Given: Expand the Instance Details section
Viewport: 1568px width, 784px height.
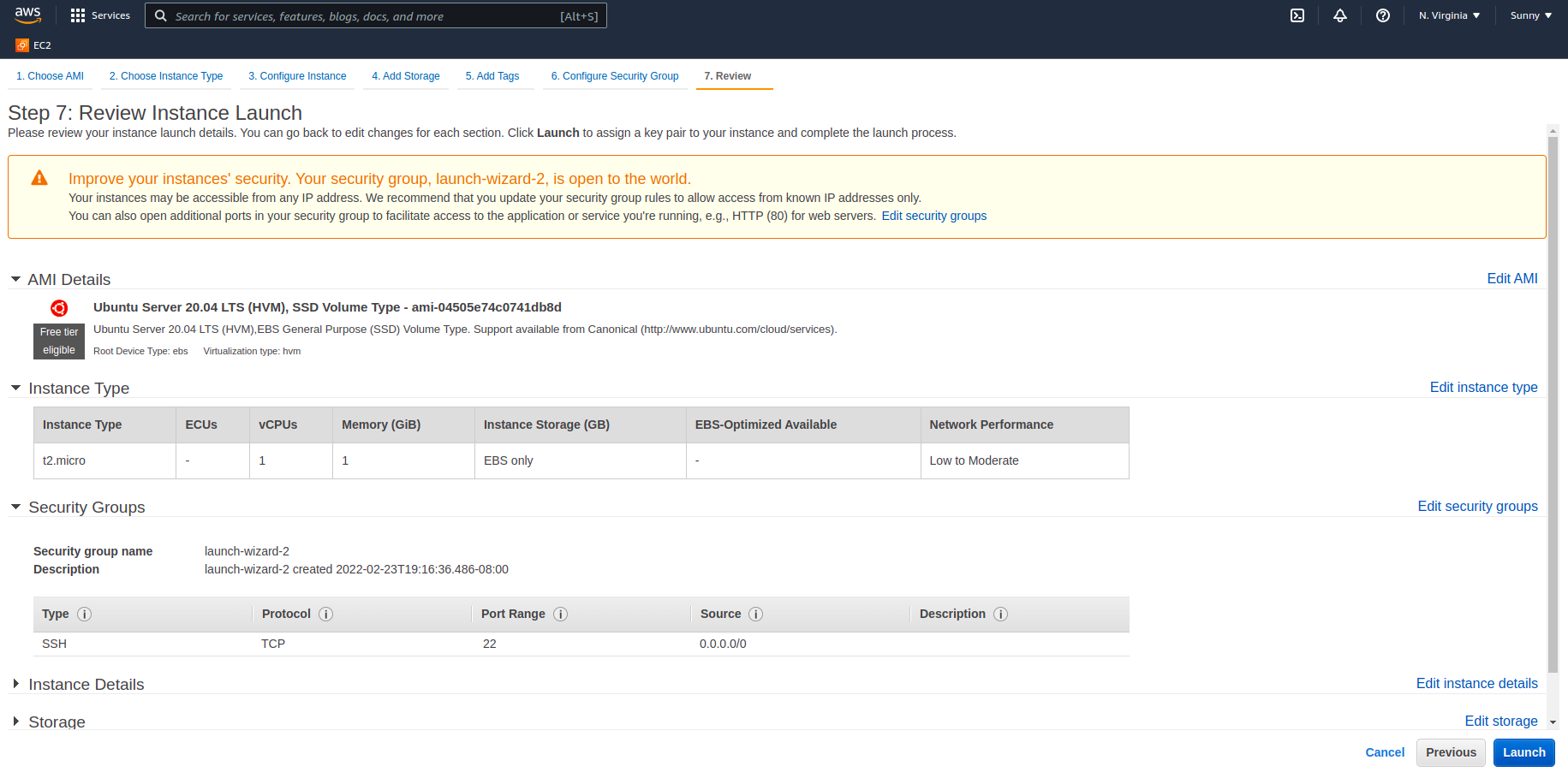Looking at the screenshot, I should coord(15,683).
